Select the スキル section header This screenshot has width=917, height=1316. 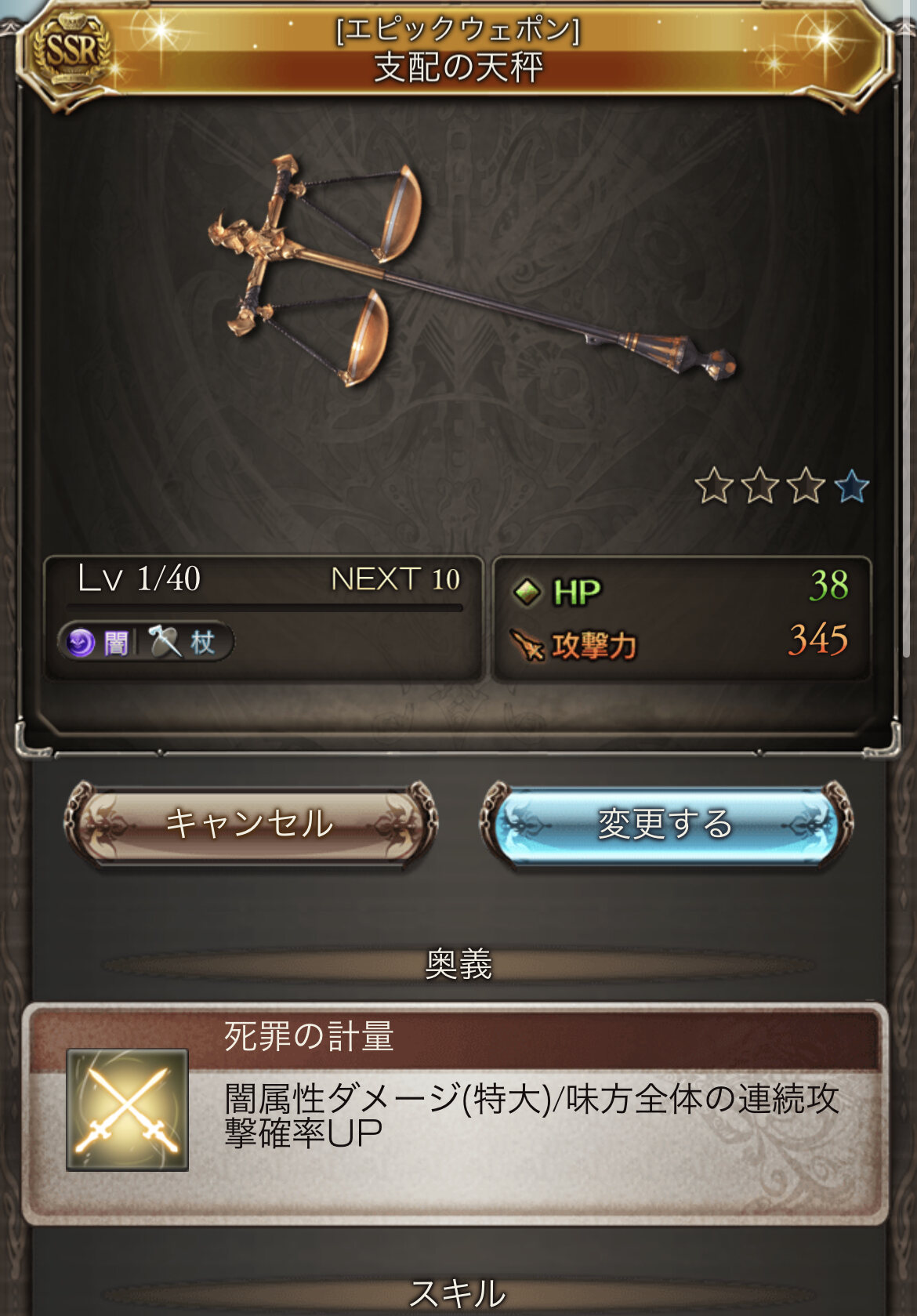[x=458, y=1293]
